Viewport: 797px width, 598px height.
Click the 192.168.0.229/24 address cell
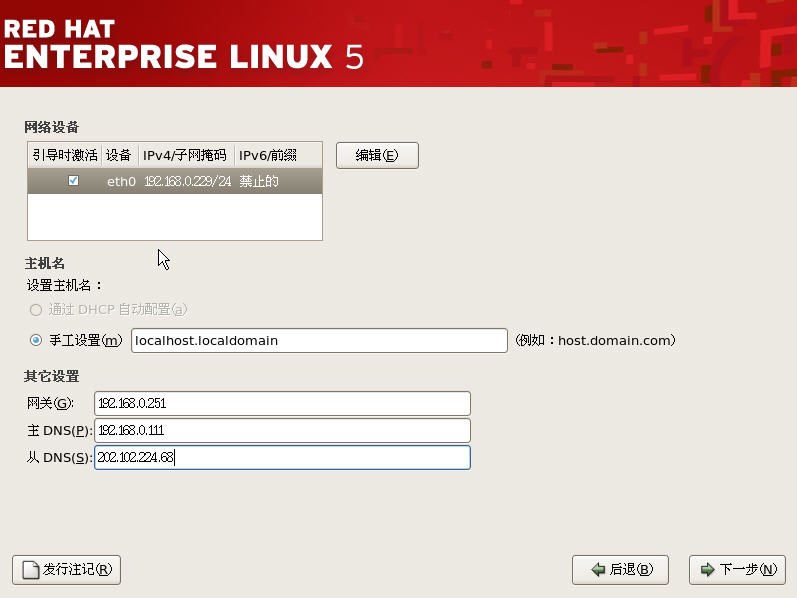187,181
